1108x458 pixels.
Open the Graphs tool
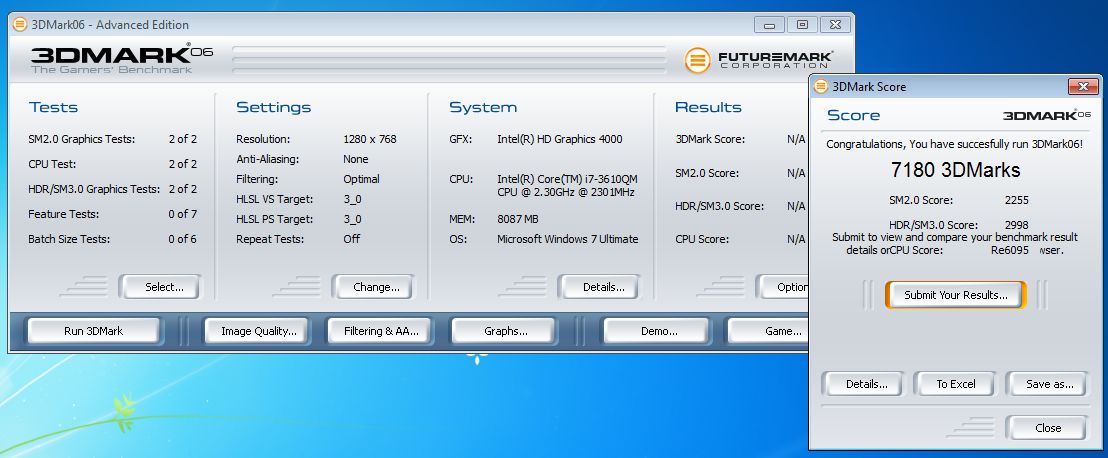(506, 331)
